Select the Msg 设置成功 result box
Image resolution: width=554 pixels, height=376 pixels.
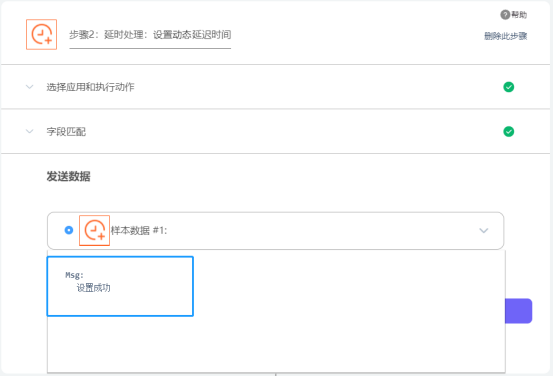pyautogui.click(x=120, y=286)
